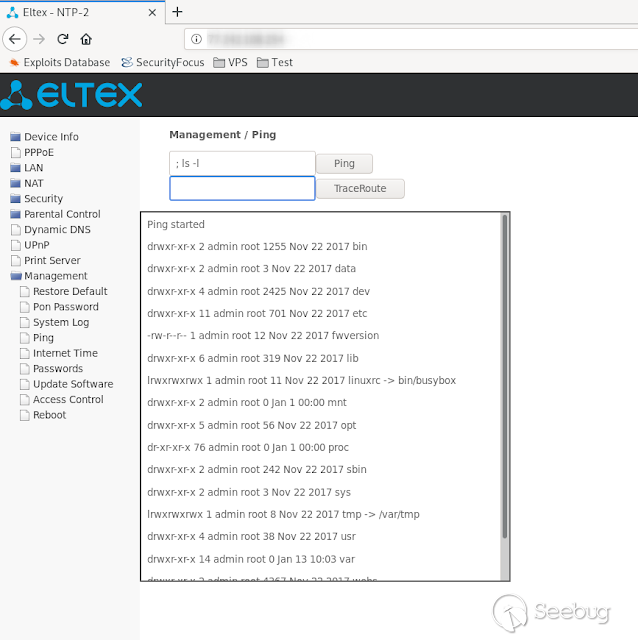Viewport: 638px width, 640px height.
Task: Open the browser home icon
Action: [86, 39]
